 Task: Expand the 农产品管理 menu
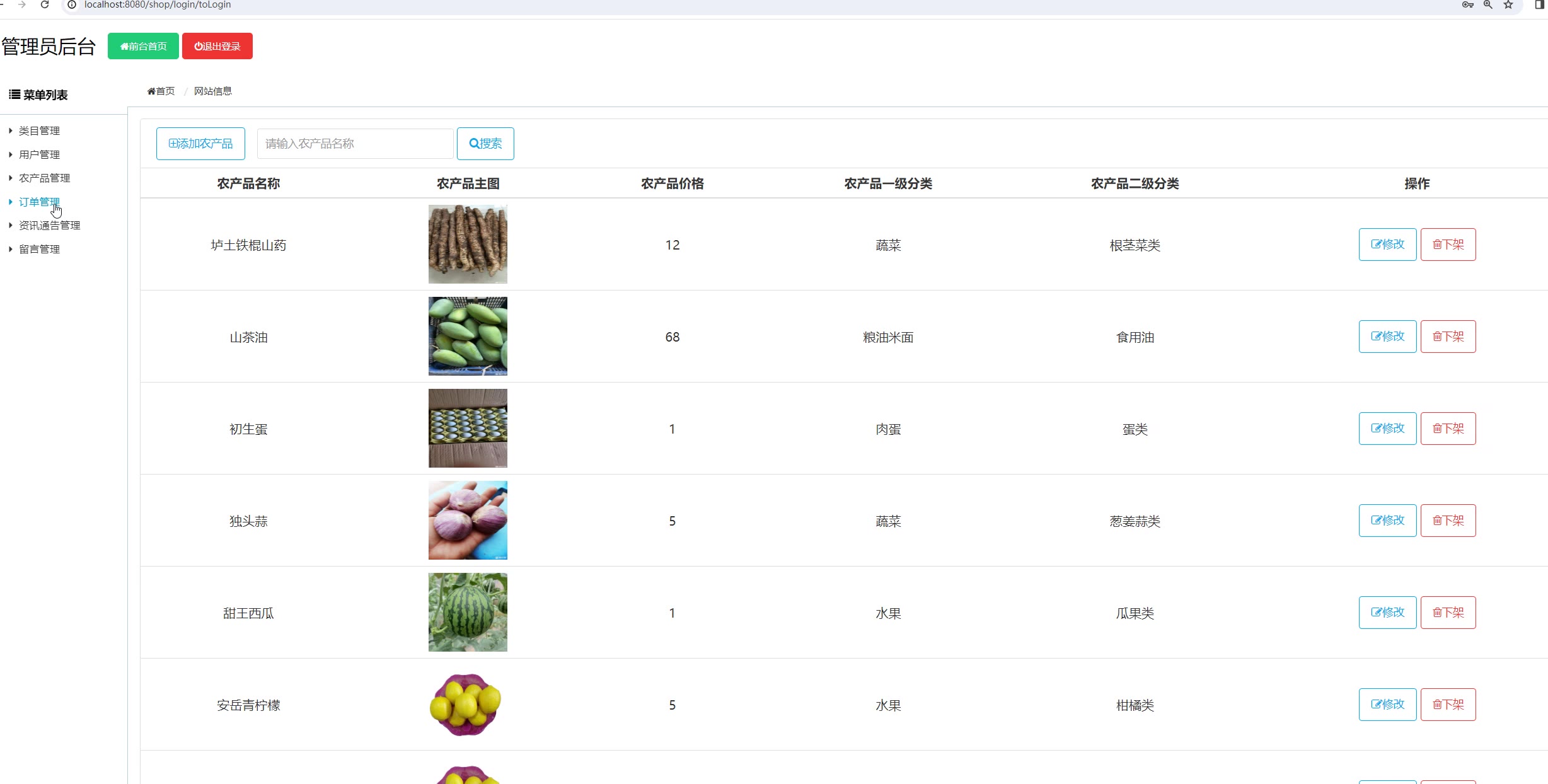point(44,178)
